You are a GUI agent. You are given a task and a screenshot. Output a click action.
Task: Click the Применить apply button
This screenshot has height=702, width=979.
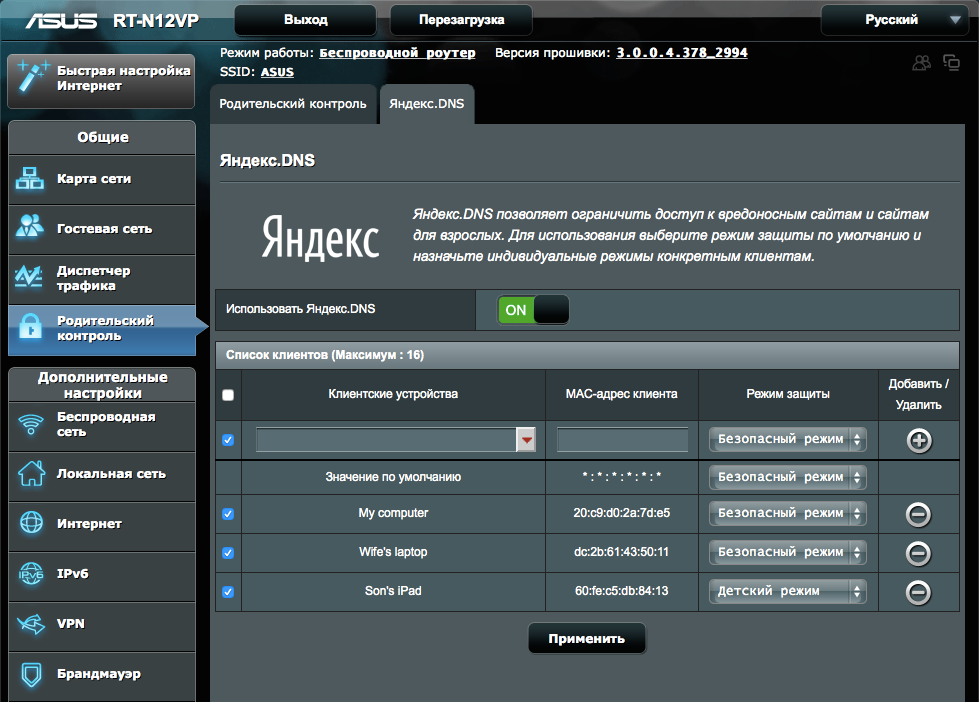point(586,638)
